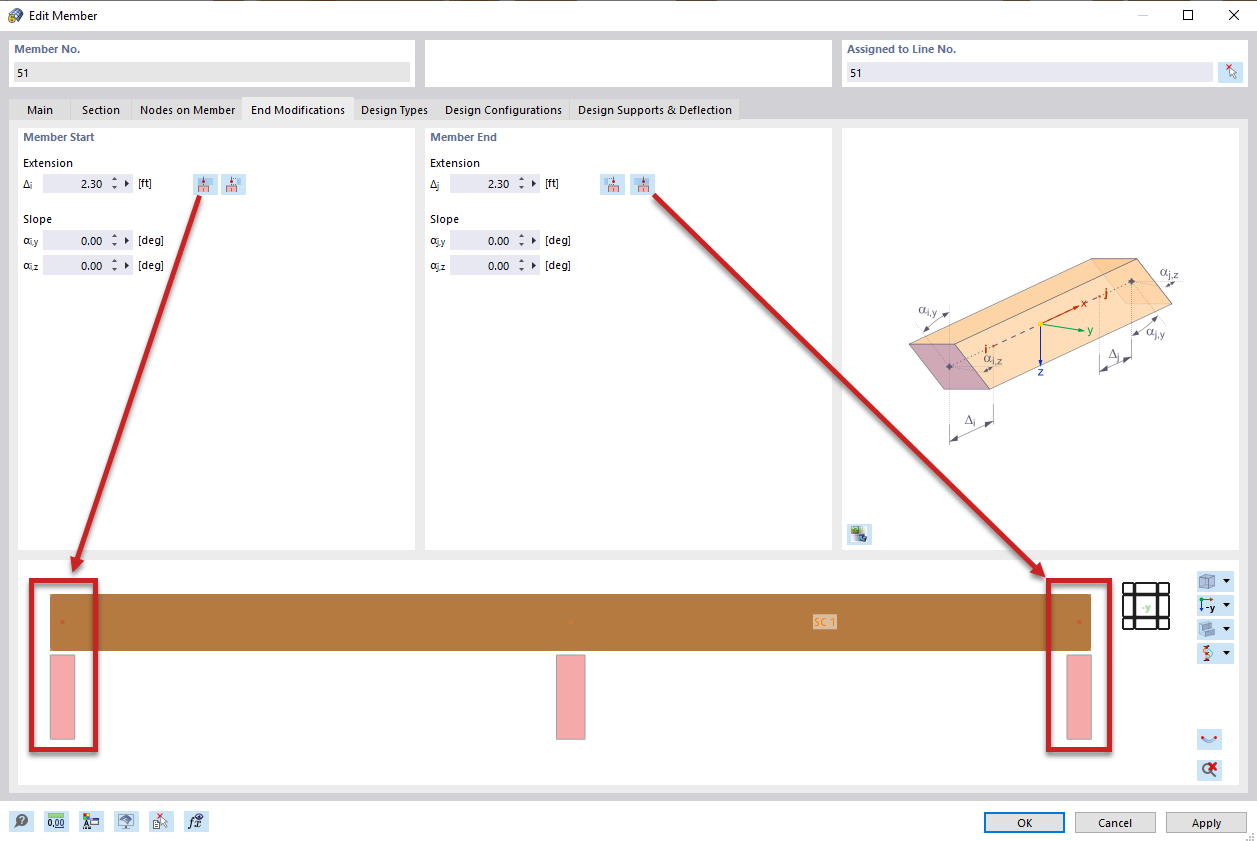
Task: Open the Help icon in the bottom toolbar
Action: click(20, 821)
